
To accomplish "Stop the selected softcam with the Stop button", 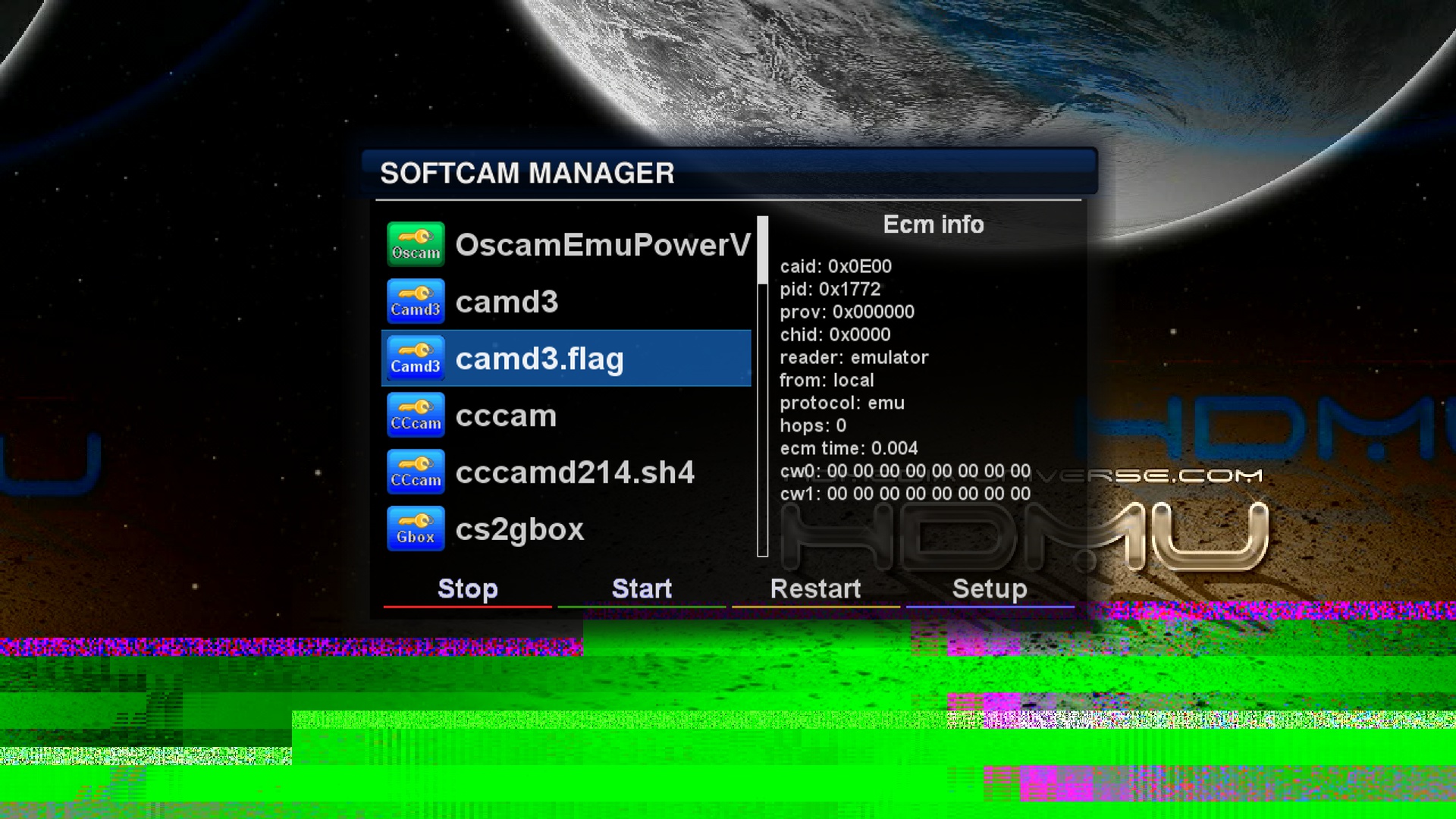I will [x=468, y=589].
